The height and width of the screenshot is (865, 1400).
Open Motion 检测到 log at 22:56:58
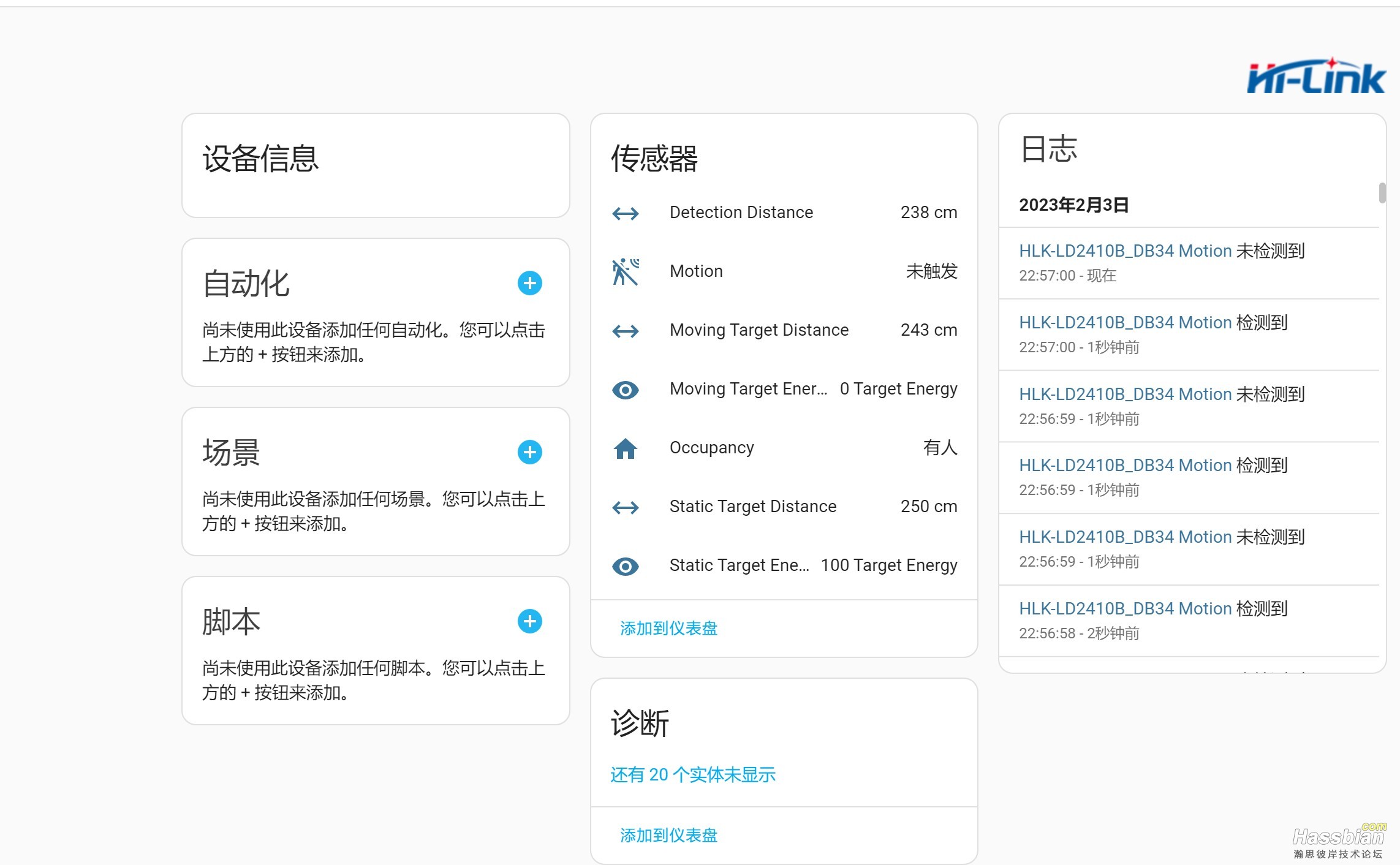pyautogui.click(x=1189, y=621)
